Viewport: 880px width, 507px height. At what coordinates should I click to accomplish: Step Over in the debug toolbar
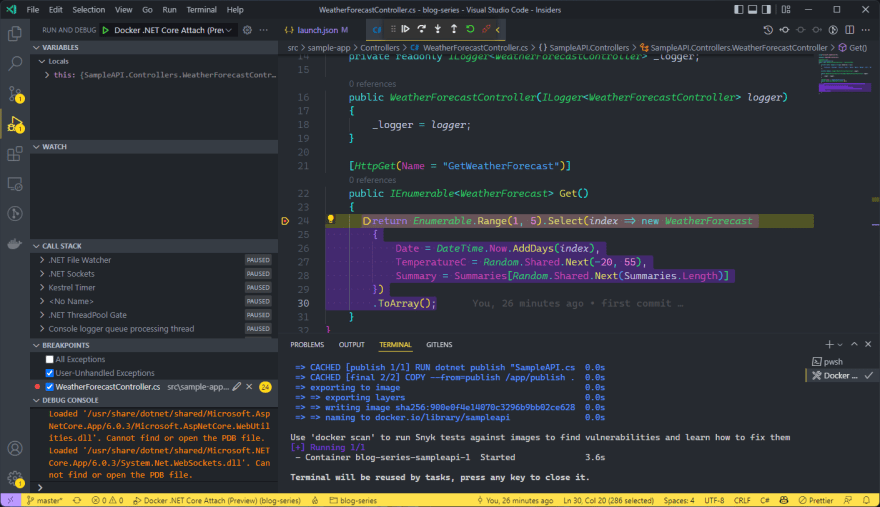pos(421,29)
